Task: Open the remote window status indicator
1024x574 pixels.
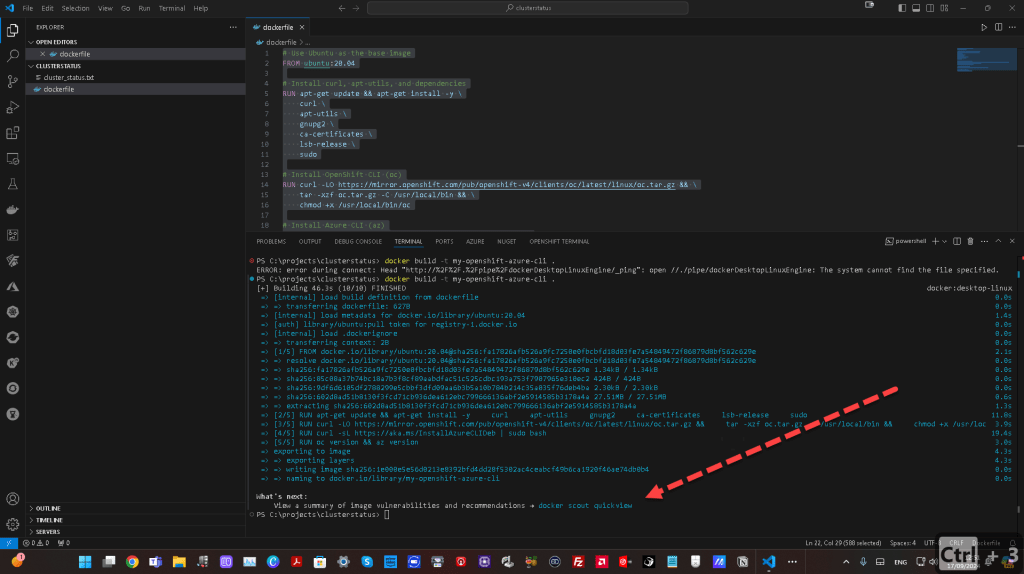Action: [8, 543]
